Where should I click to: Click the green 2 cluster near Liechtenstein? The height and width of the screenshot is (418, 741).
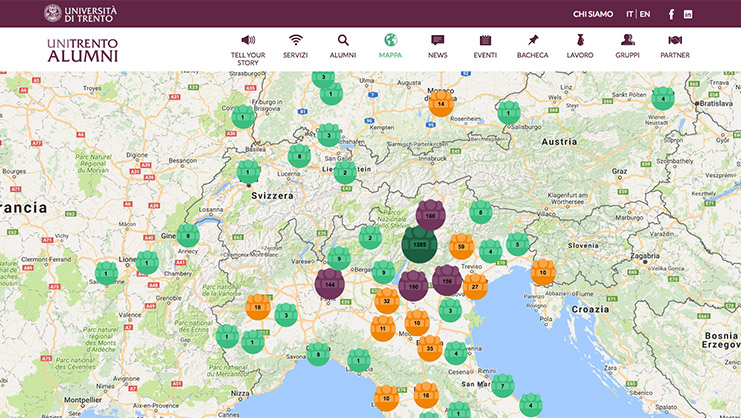click(345, 172)
